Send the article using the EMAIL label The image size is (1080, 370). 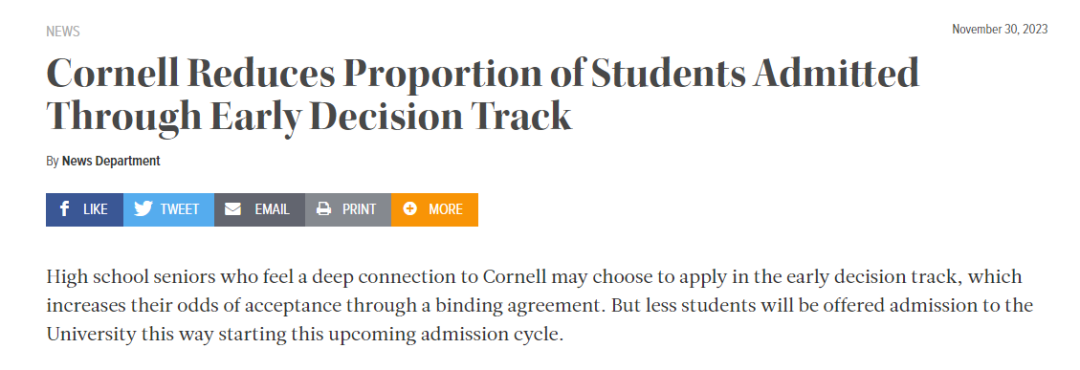coord(272,209)
